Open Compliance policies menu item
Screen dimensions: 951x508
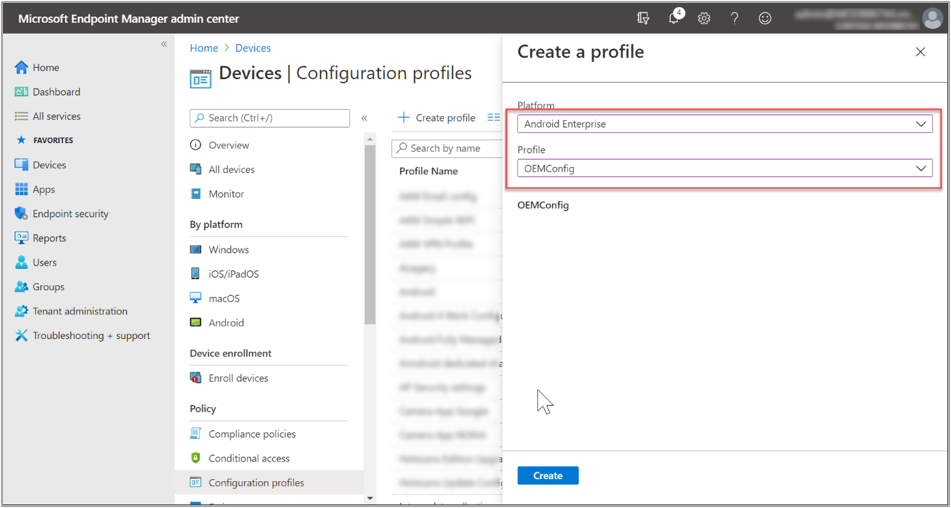click(x=251, y=434)
